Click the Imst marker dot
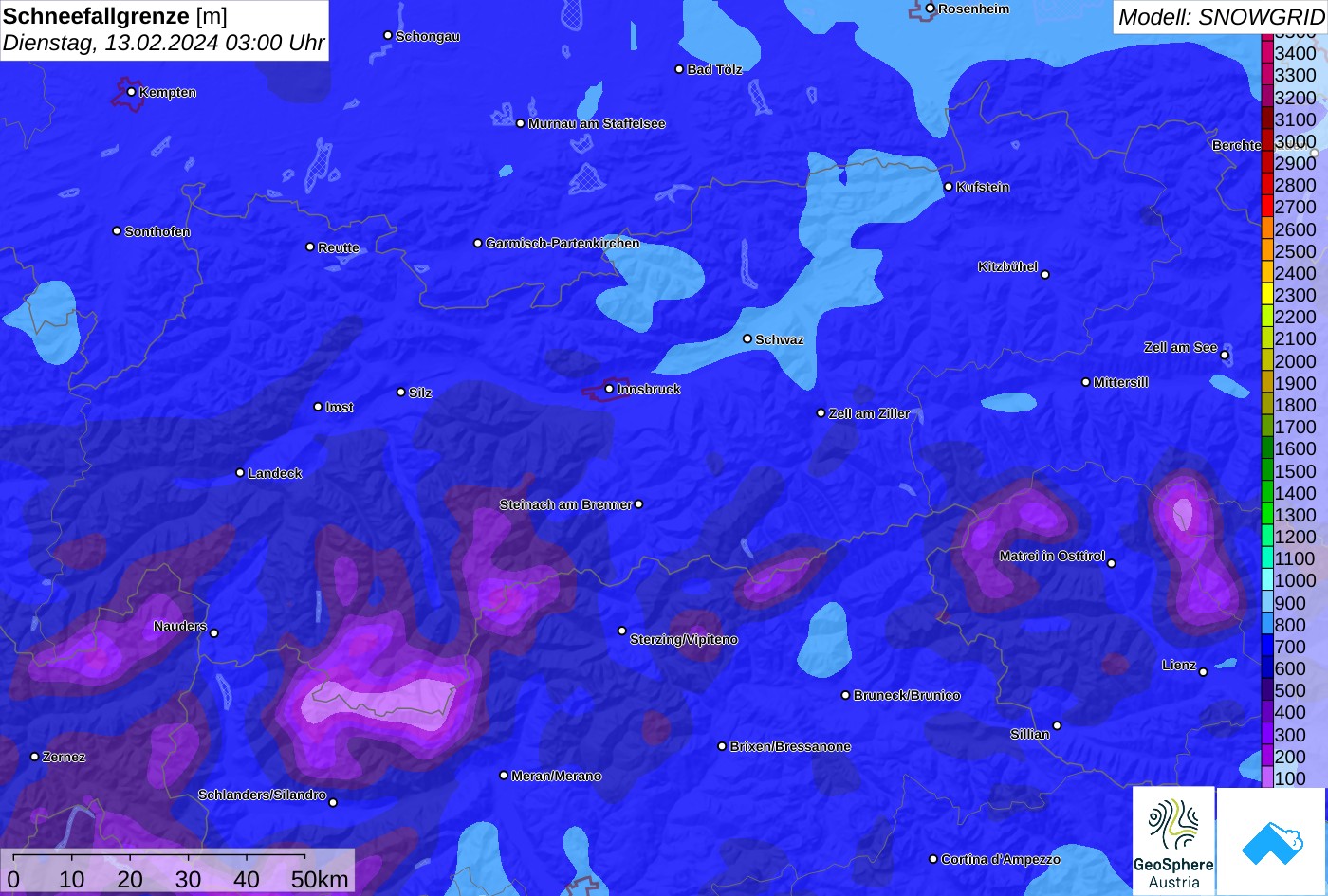Viewport: 1328px width, 896px height. [318, 407]
